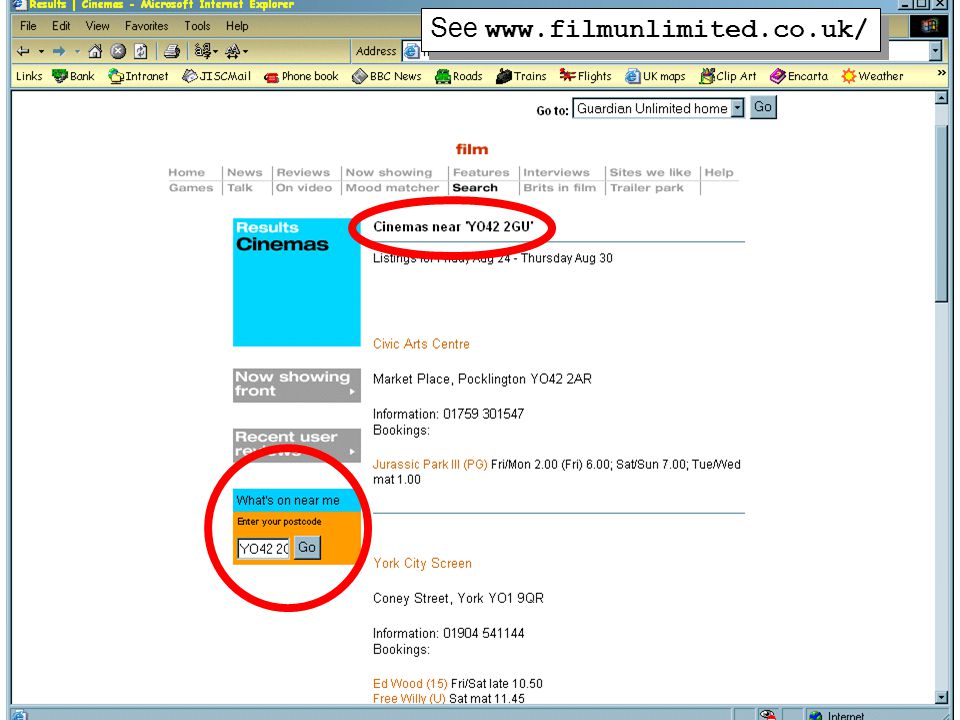Go to the Talk nav tab
This screenshot has width=960, height=720.
click(x=239, y=188)
